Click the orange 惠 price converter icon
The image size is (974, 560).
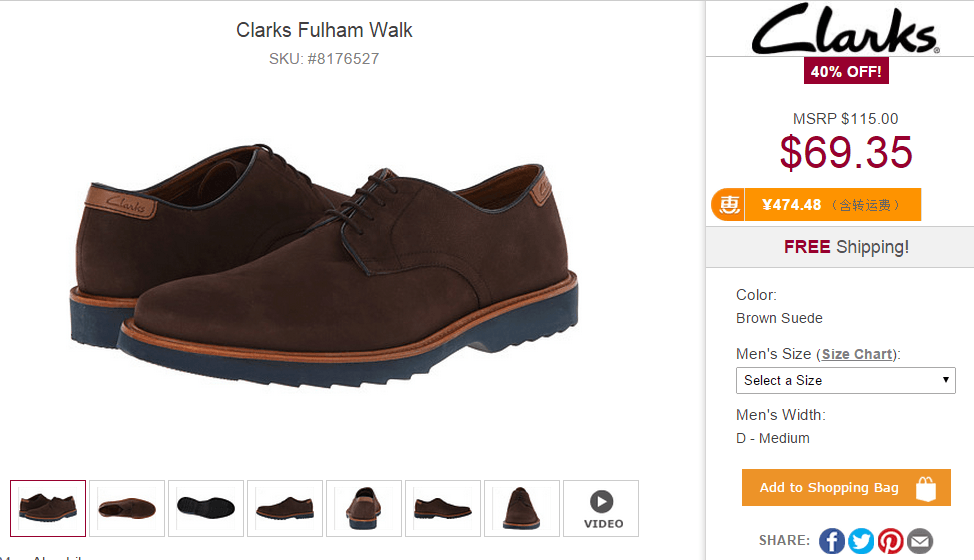pos(729,205)
